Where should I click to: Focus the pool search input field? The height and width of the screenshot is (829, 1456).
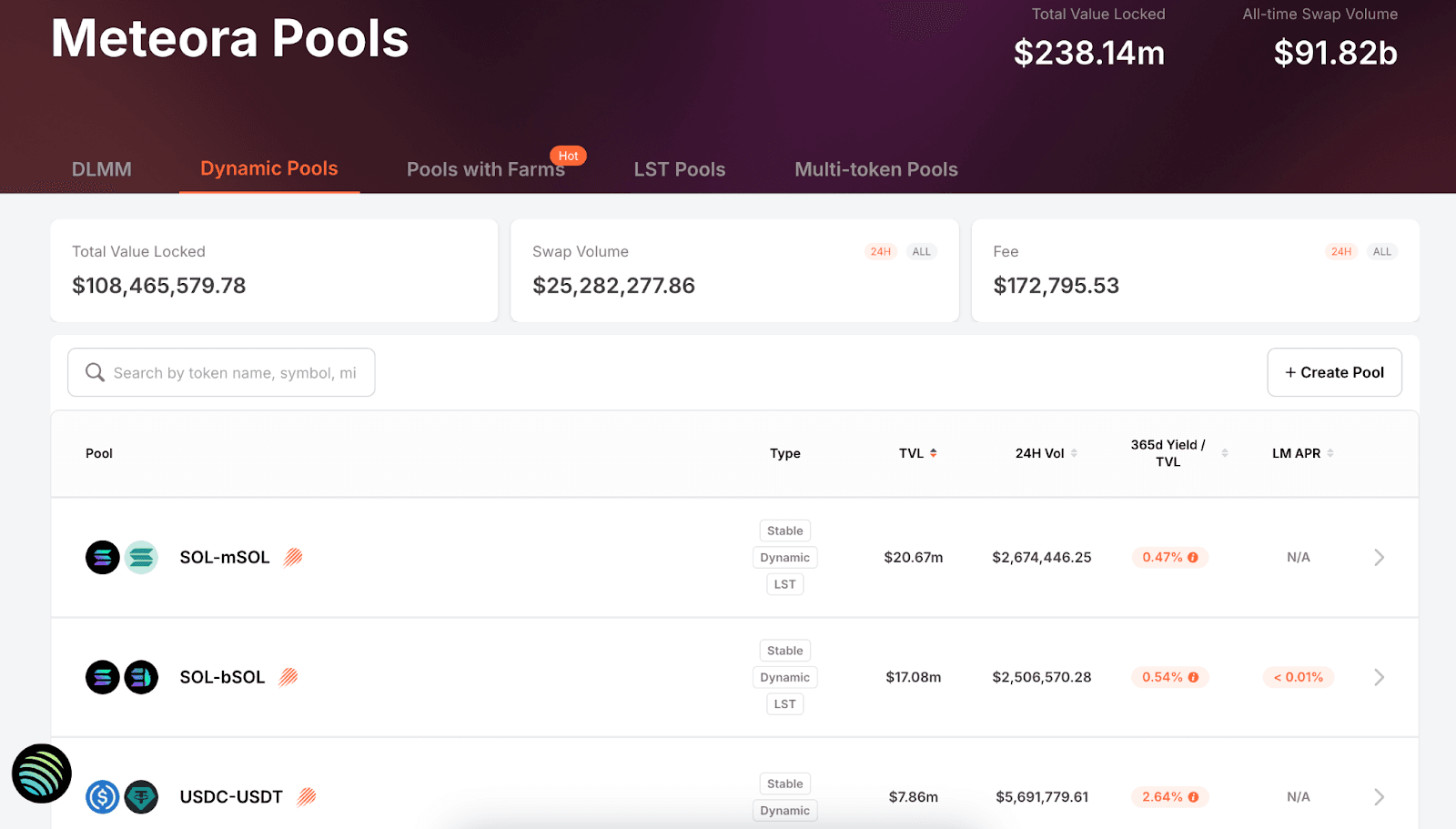pos(221,372)
